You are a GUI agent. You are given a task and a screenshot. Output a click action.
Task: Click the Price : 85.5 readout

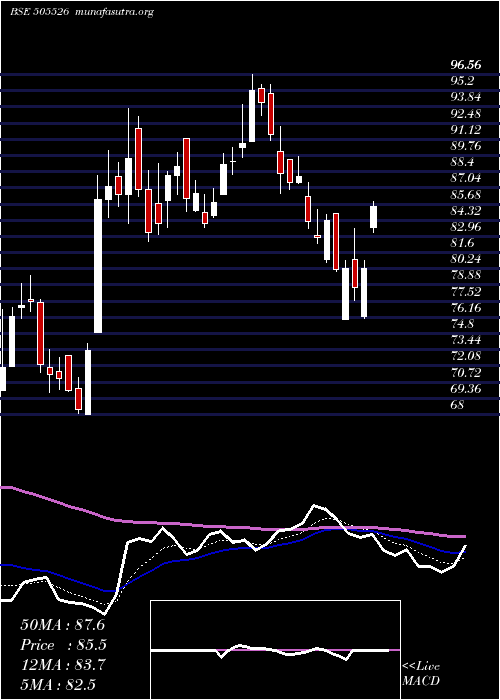[63, 645]
